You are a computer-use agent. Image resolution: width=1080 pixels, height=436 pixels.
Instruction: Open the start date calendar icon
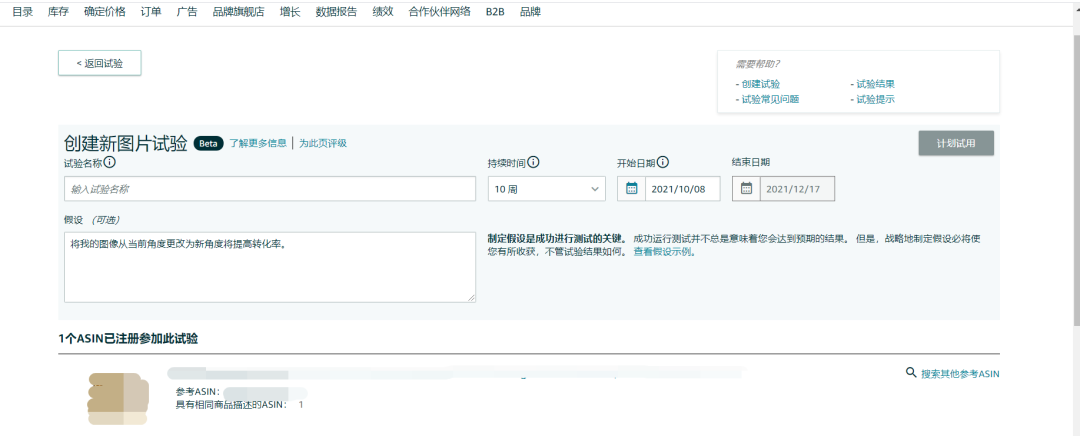[632, 189]
